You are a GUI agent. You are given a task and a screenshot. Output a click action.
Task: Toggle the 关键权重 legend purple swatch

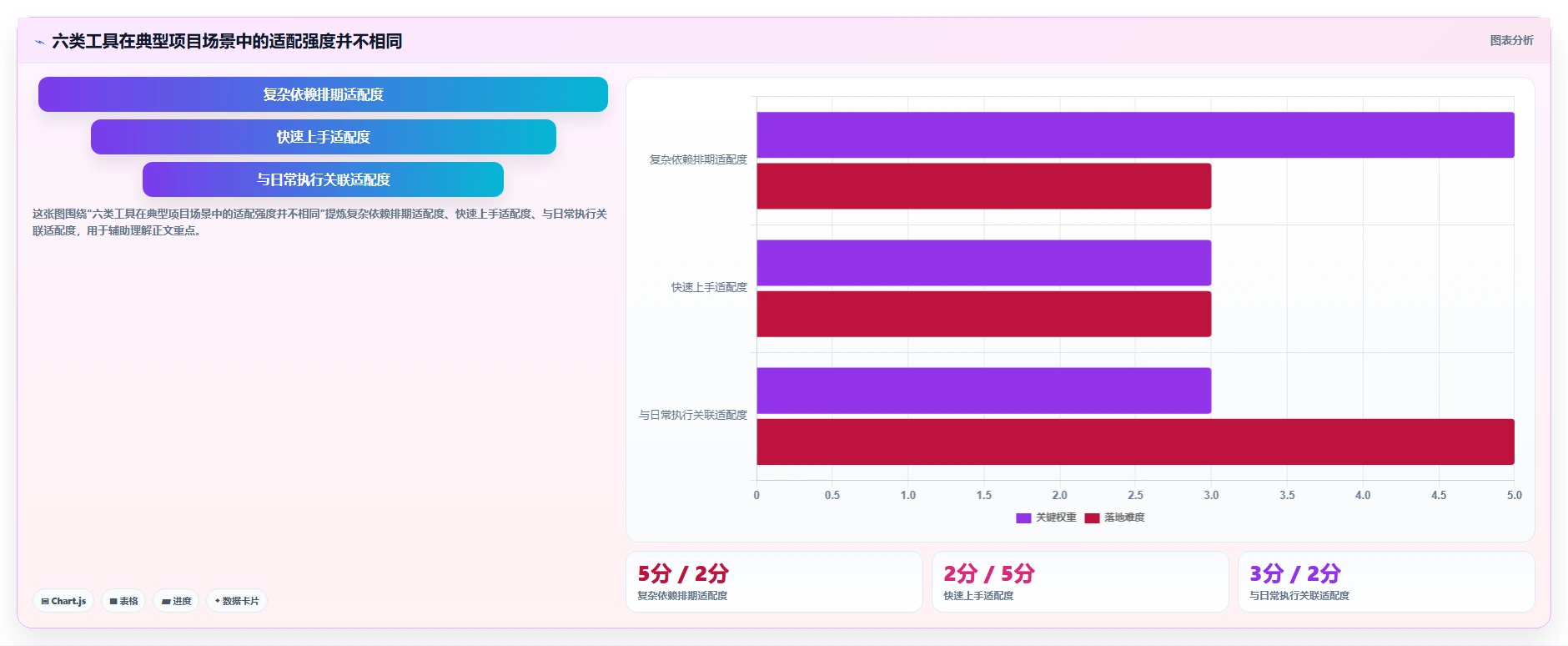pyautogui.click(x=1023, y=518)
